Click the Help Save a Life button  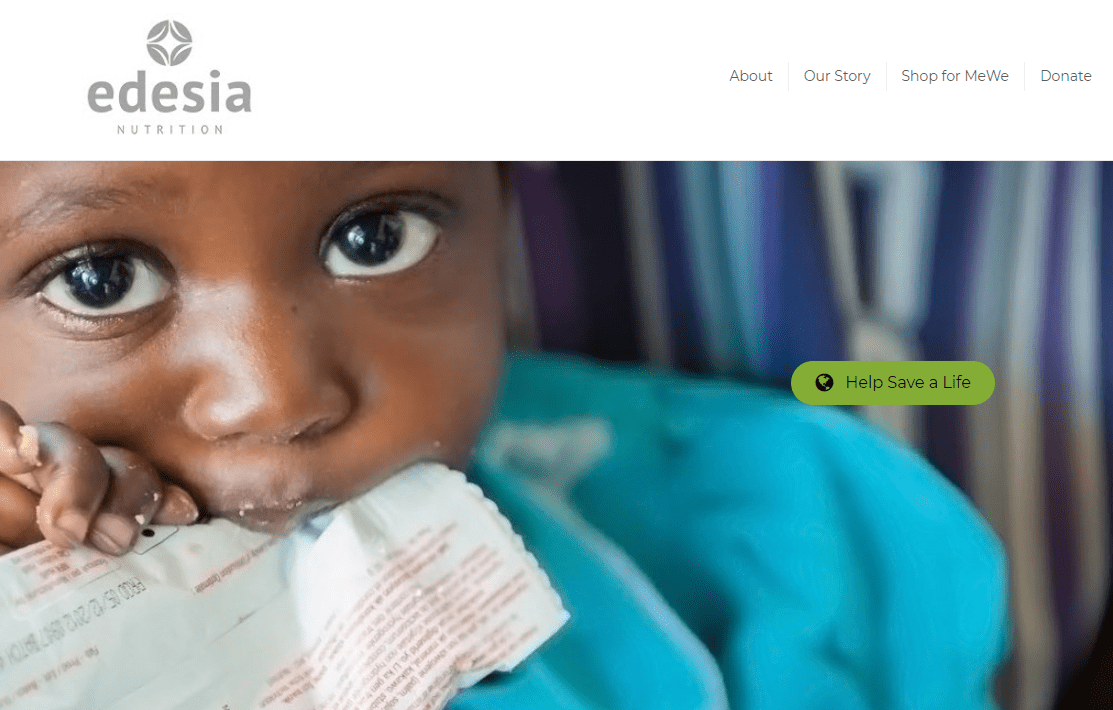[892, 383]
